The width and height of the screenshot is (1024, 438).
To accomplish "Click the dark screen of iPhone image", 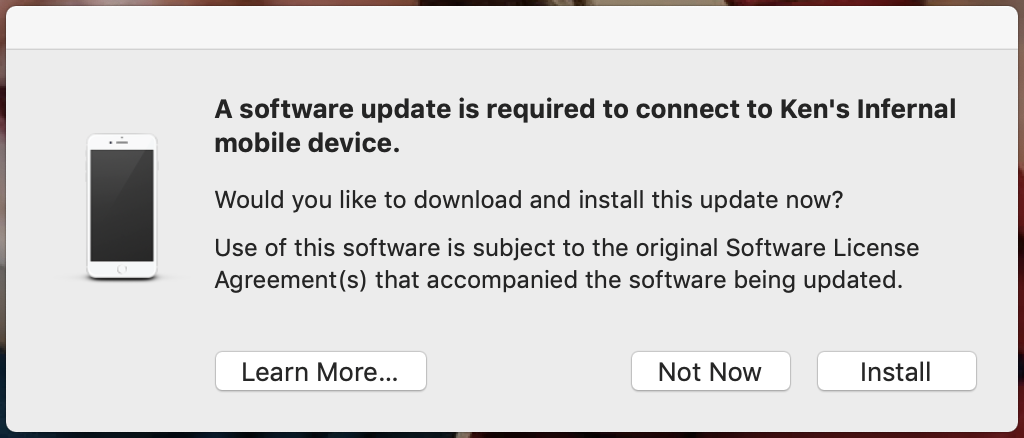I will 123,205.
